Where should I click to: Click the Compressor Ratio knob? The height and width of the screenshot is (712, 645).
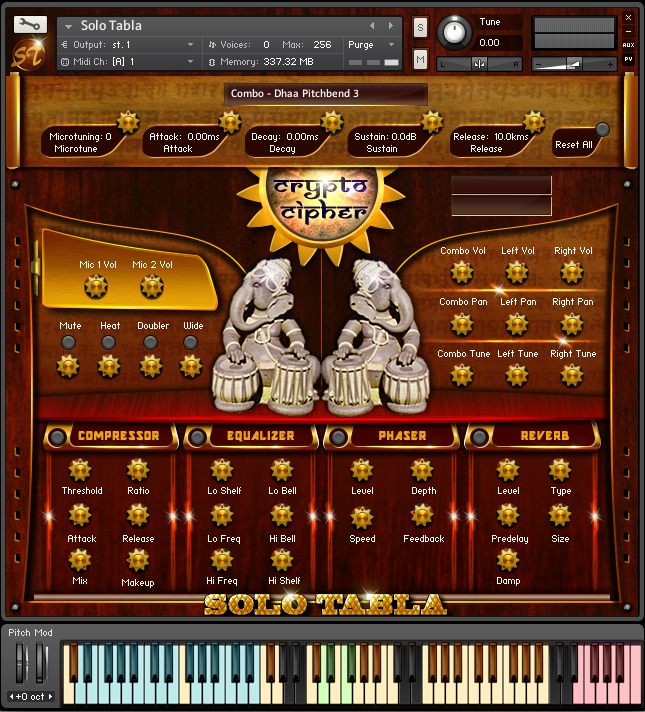pyautogui.click(x=138, y=470)
